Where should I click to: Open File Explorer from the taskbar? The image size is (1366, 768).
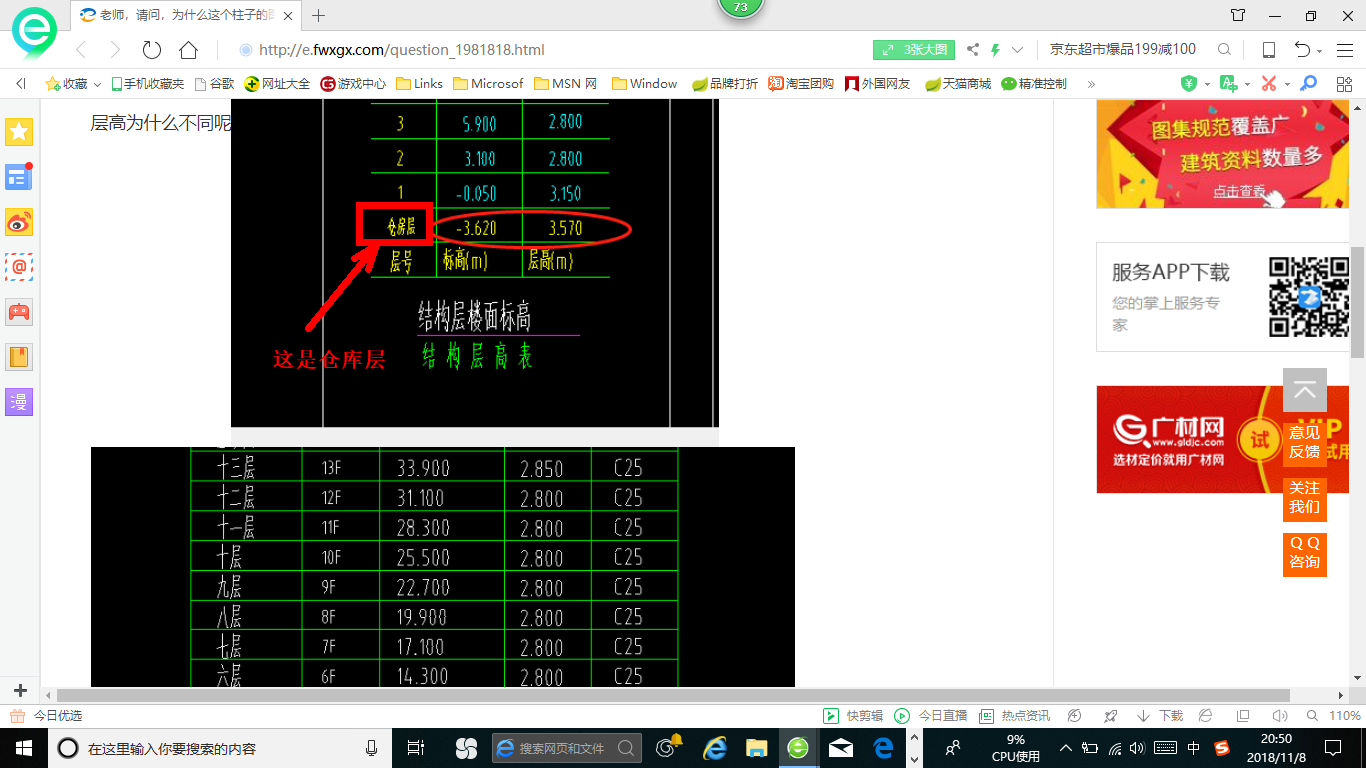click(757, 748)
